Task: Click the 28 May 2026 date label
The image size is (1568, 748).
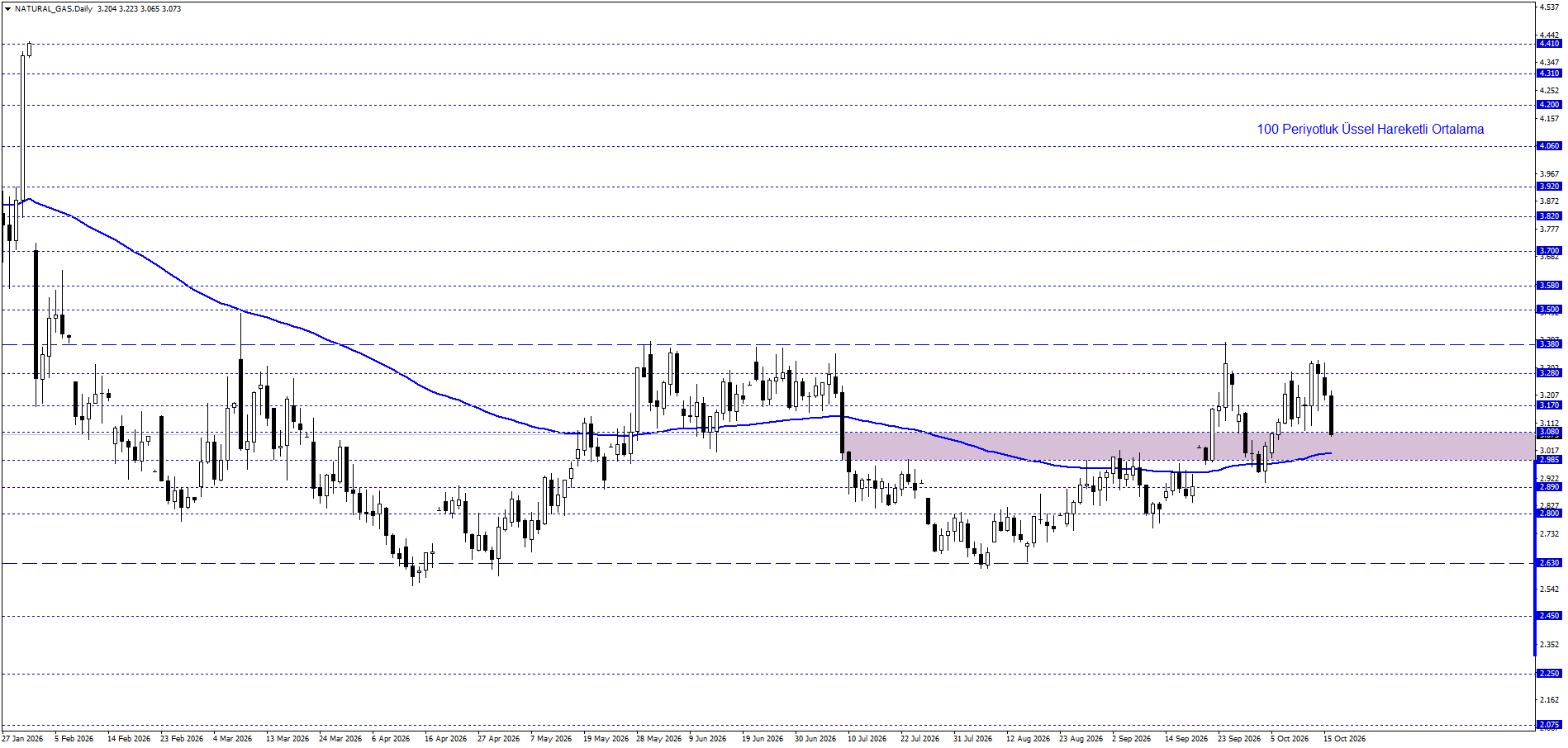Action: 658,739
